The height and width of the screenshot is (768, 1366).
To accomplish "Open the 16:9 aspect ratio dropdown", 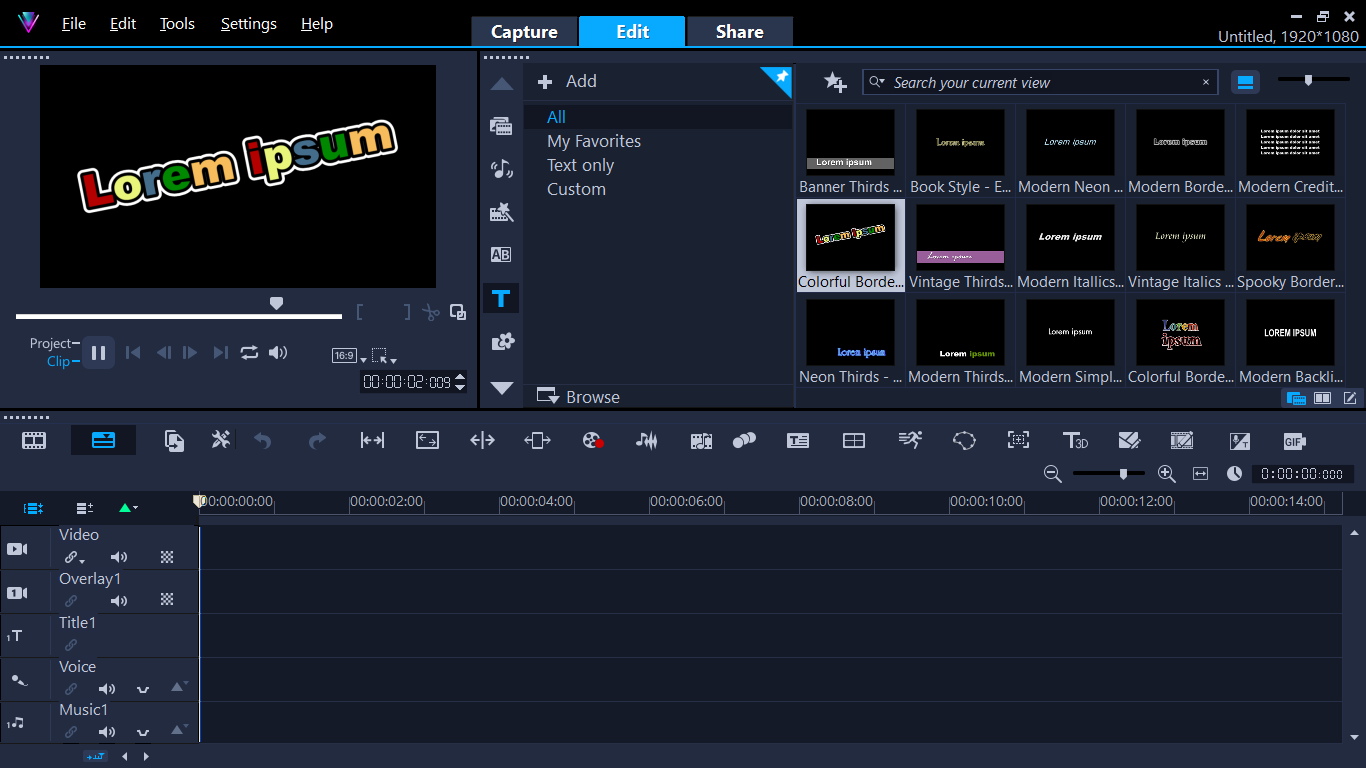I will (x=348, y=356).
